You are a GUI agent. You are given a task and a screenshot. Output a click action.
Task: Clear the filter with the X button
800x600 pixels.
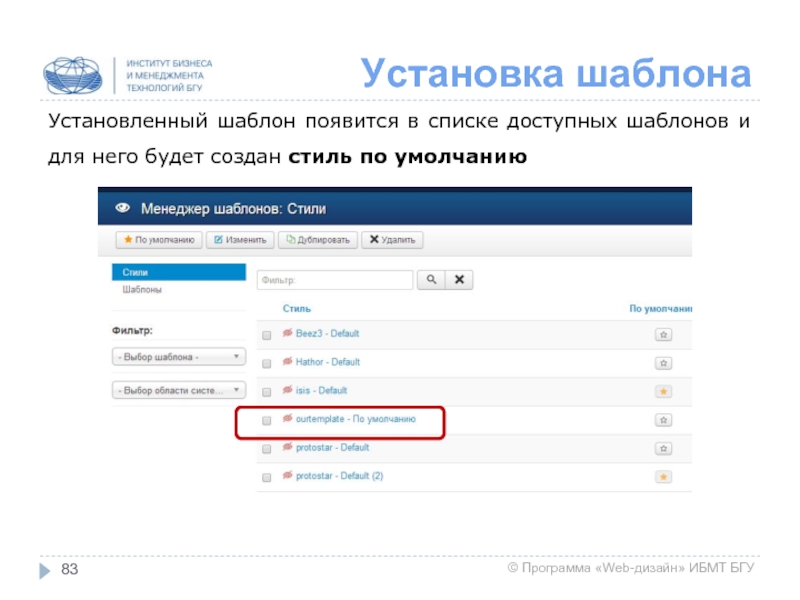pyautogui.click(x=459, y=280)
